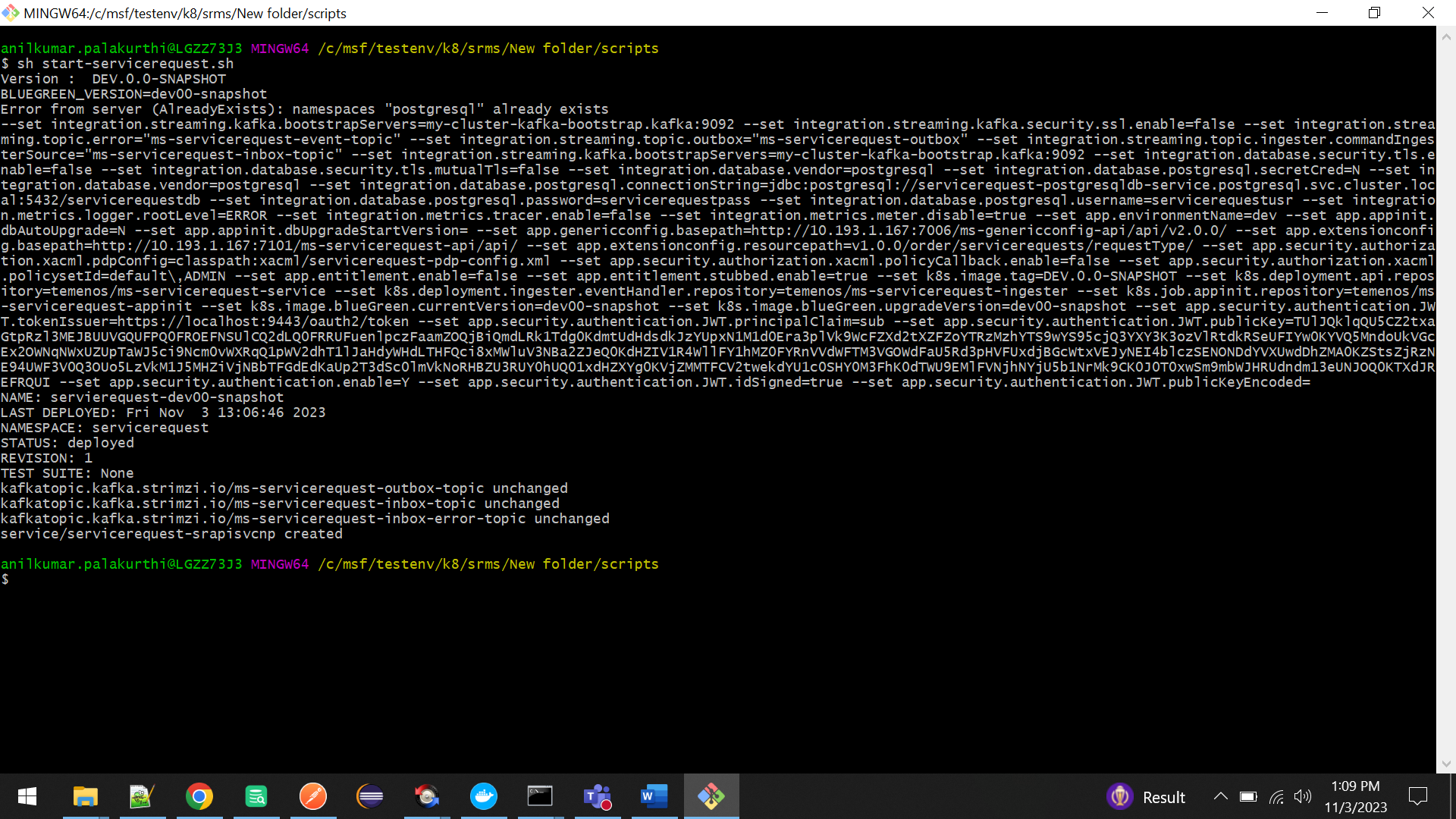Viewport: 1456px width, 819px height.
Task: Open Docker Desktop from taskbar
Action: click(483, 796)
